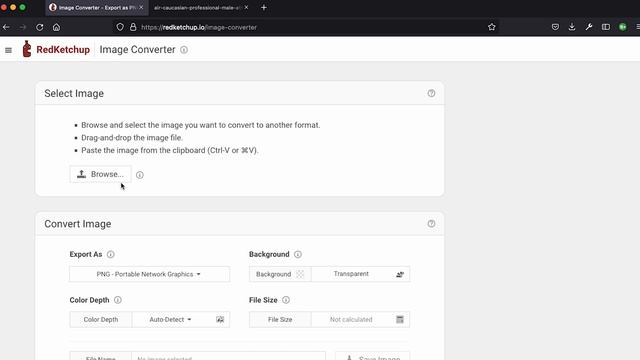The height and width of the screenshot is (360, 640).
Task: Click the Transparent background value field
Action: click(x=351, y=274)
